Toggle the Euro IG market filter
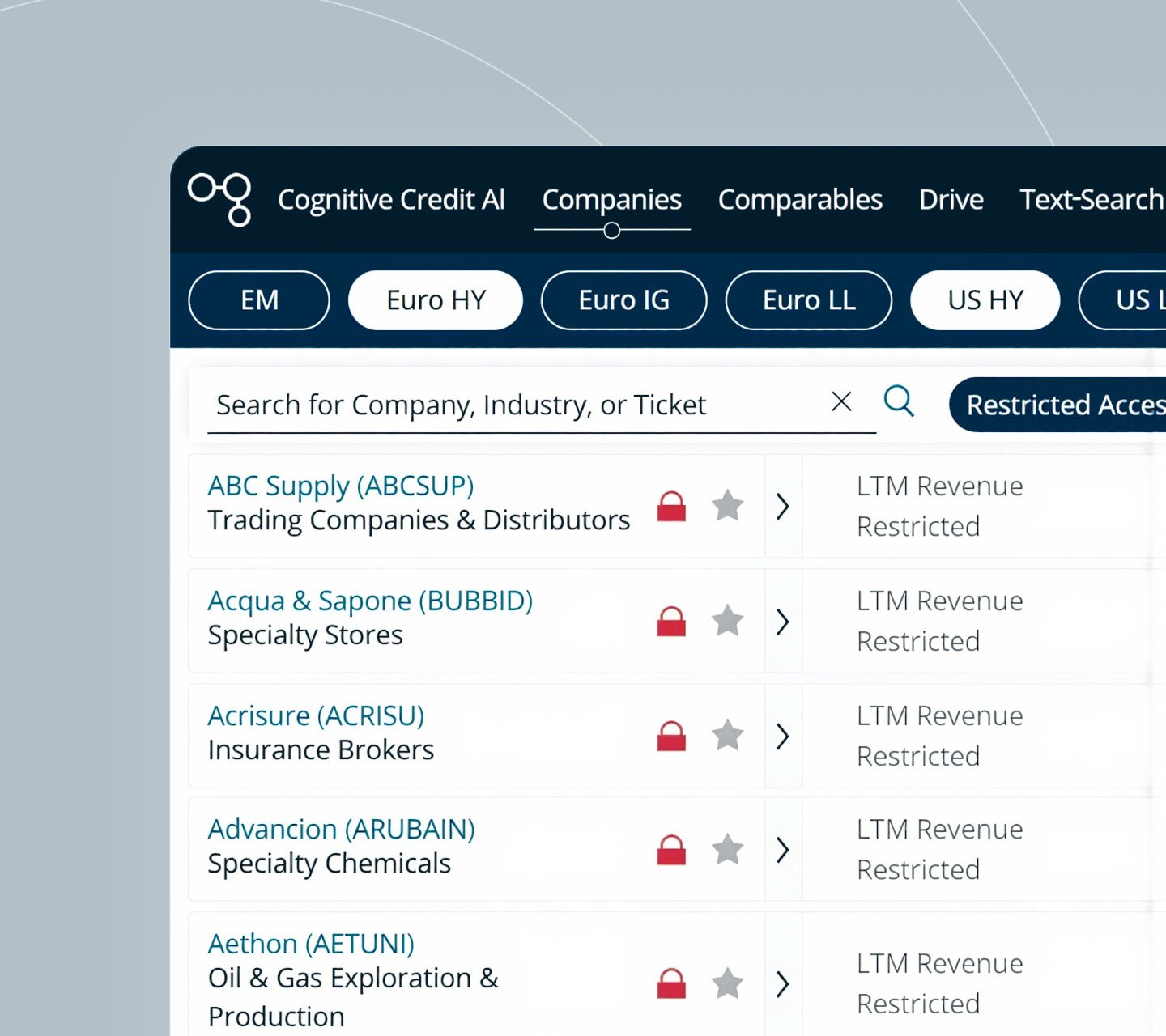1166x1036 pixels. [x=623, y=300]
